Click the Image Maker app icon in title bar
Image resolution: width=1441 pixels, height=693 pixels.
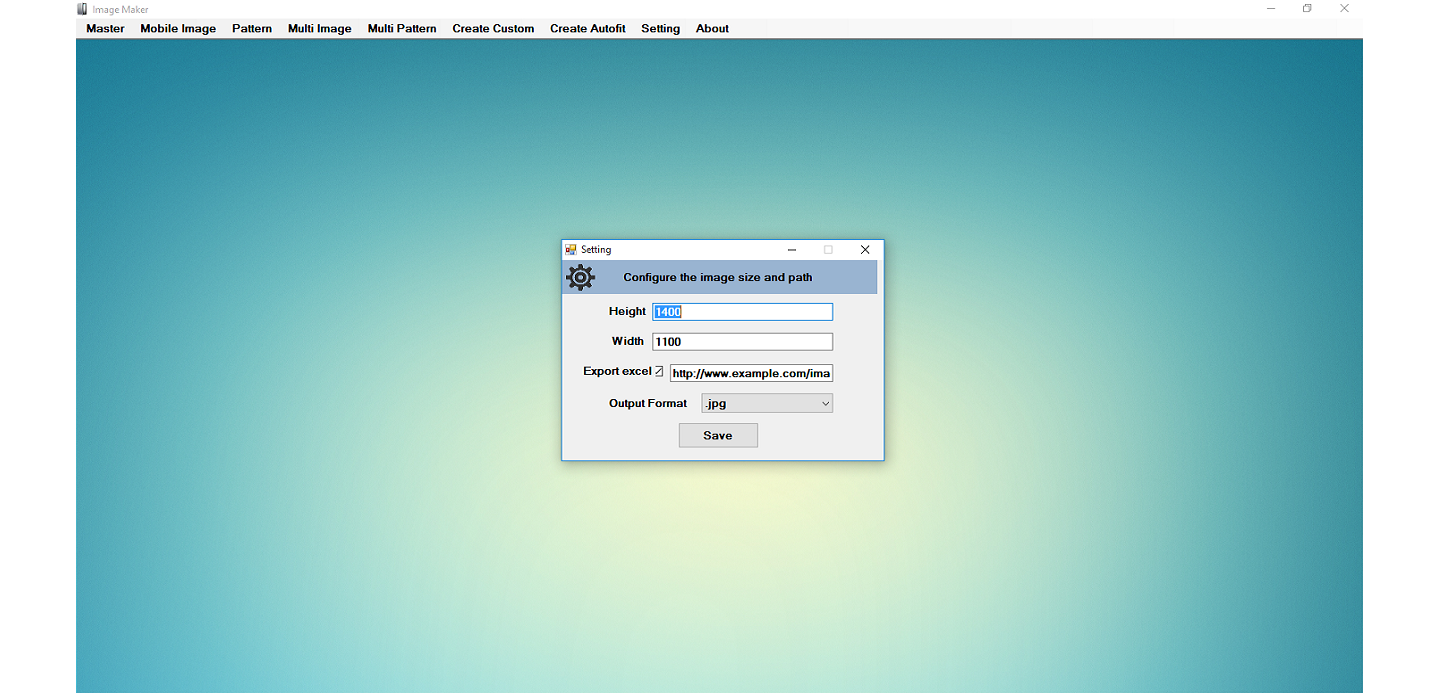pos(83,9)
